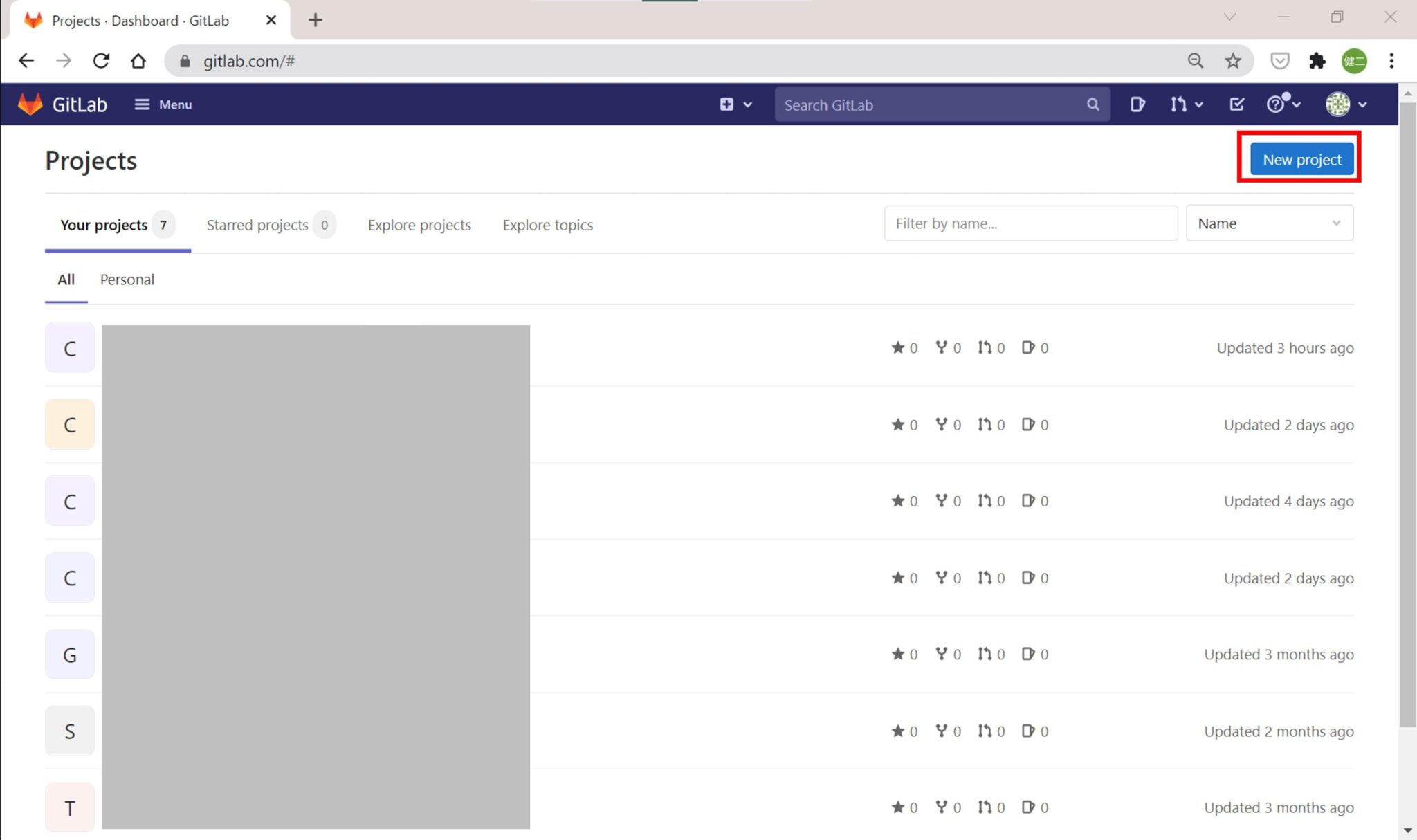Screen dimensions: 1417x840
Task: Click the search magnifier in Search GitLab
Action: pos(1093,104)
